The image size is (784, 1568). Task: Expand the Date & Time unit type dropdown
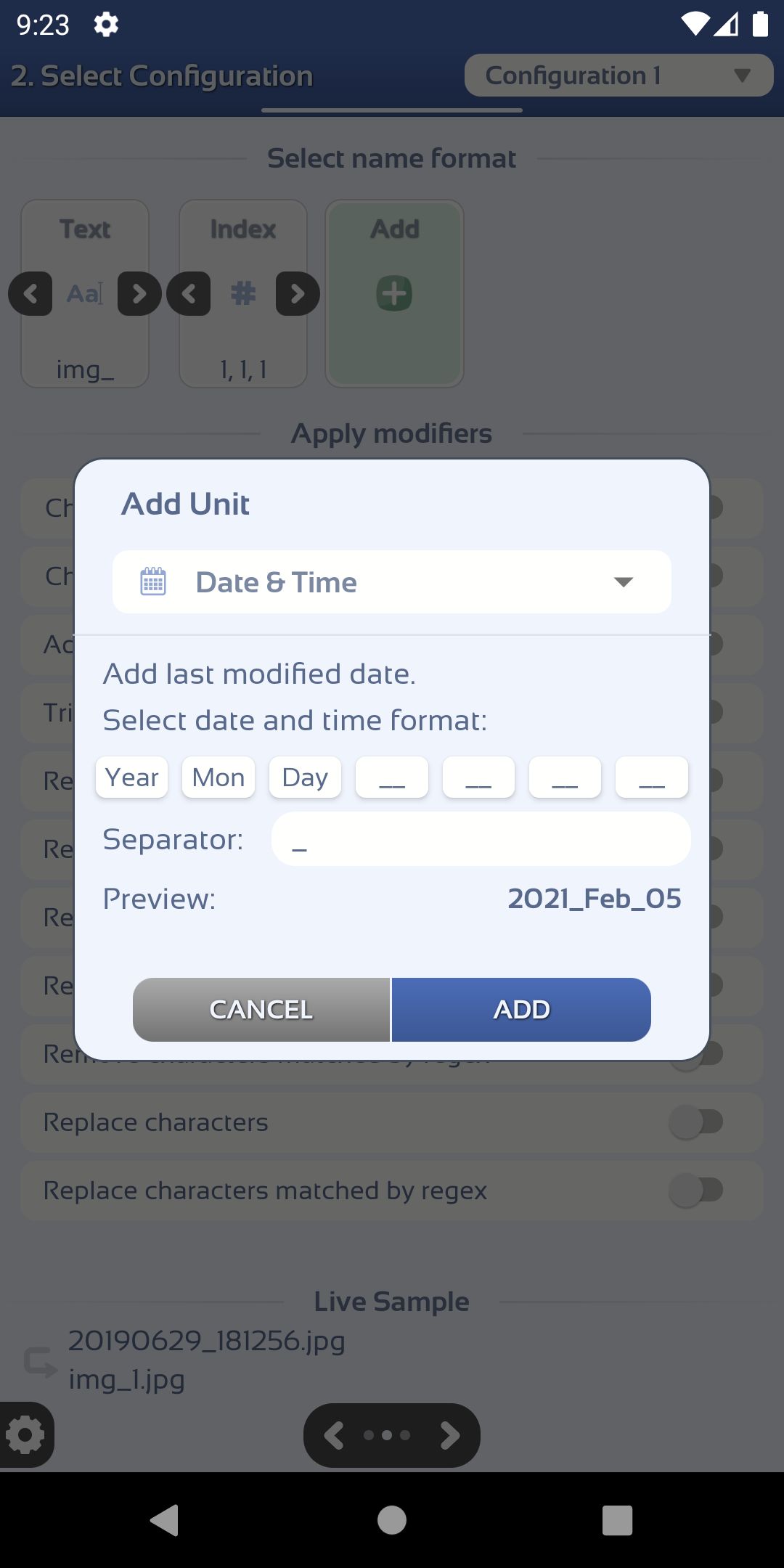pyautogui.click(x=392, y=581)
